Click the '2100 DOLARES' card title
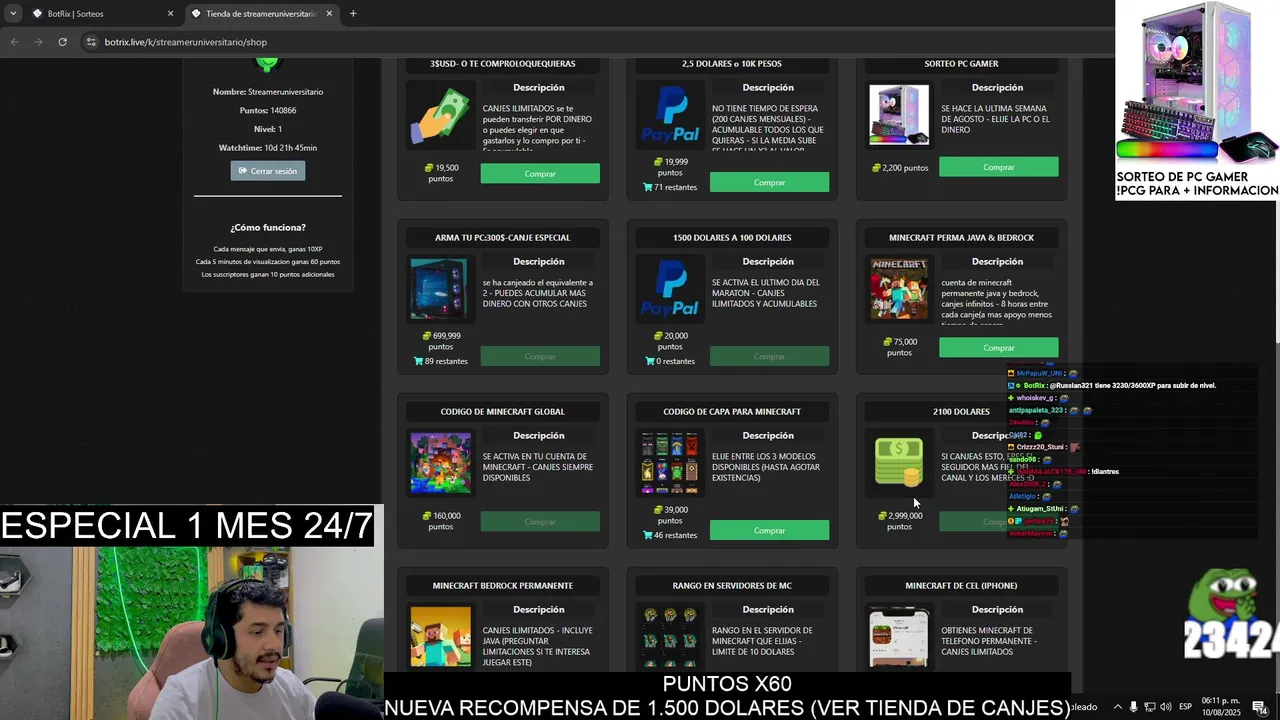The image size is (1280, 720). coord(961,412)
